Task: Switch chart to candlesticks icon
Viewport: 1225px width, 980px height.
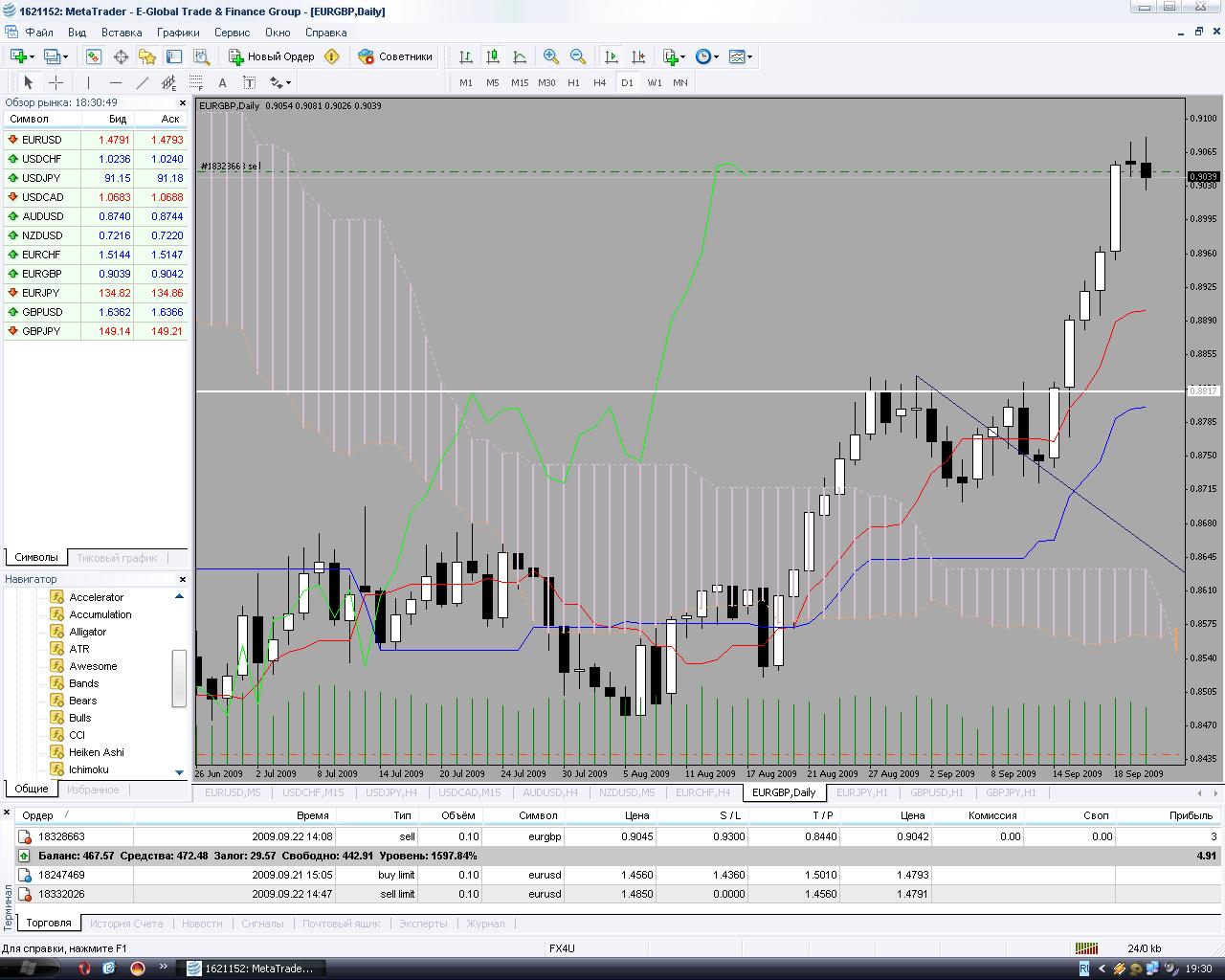Action: coord(493,56)
